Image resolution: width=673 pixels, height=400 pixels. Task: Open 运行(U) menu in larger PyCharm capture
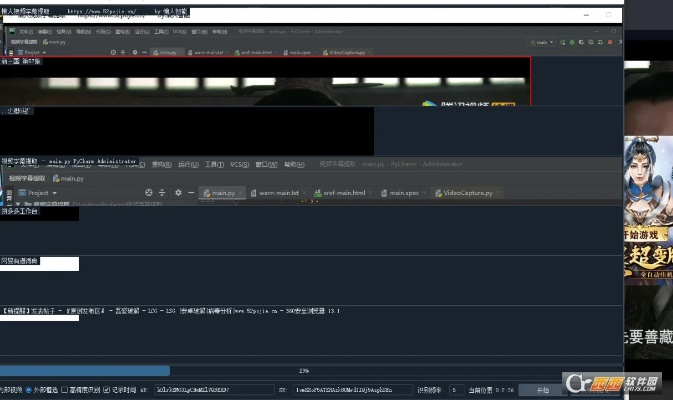[188, 164]
